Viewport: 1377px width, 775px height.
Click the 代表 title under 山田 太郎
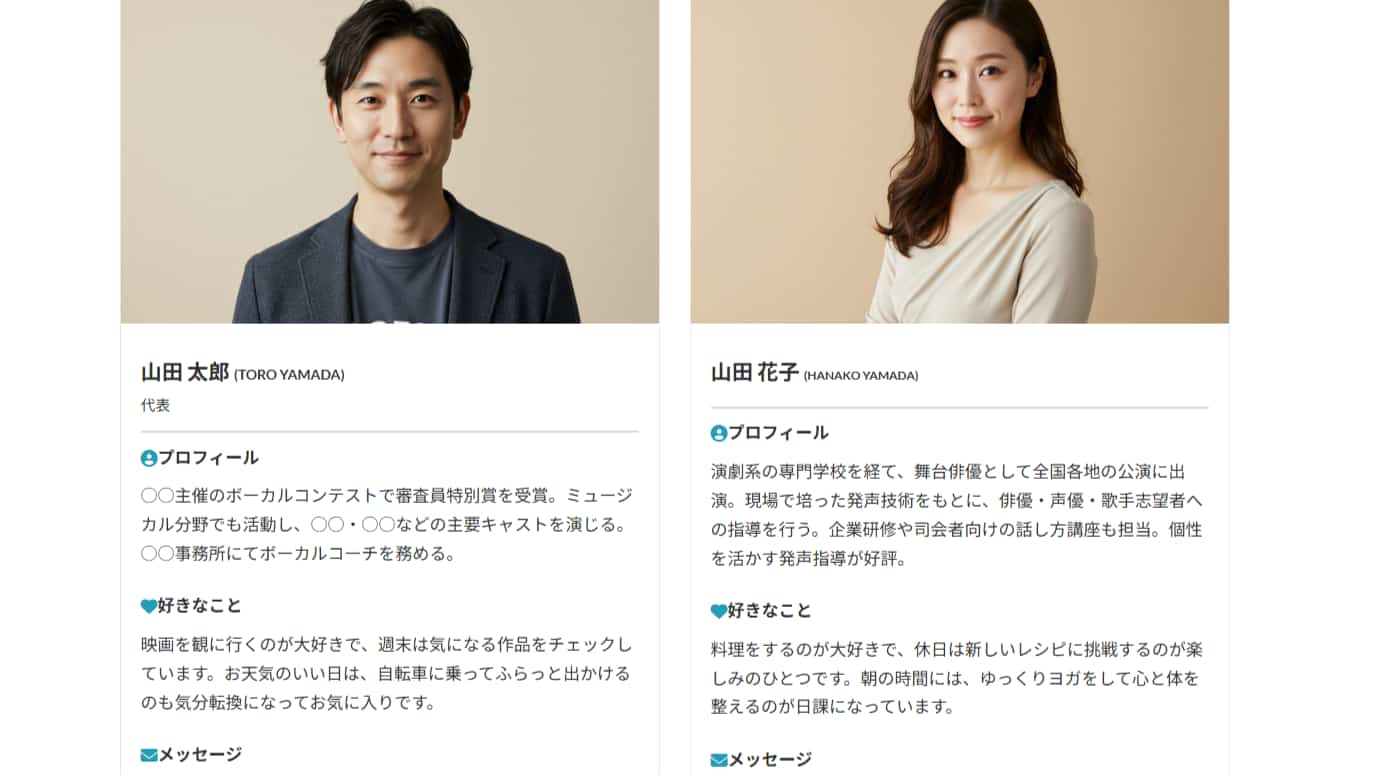[x=156, y=405]
